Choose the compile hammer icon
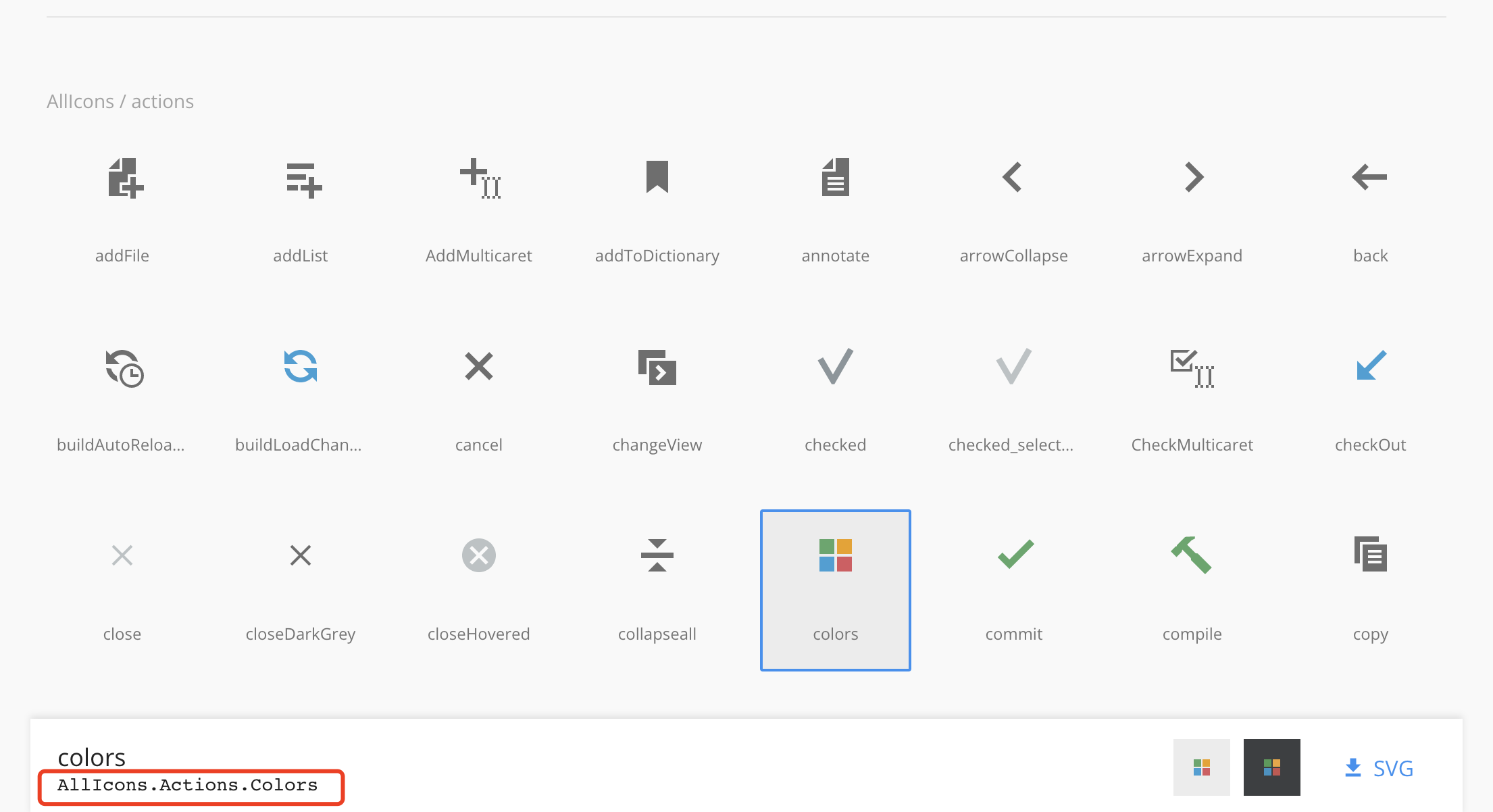Viewport: 1493px width, 812px height. pyautogui.click(x=1191, y=555)
